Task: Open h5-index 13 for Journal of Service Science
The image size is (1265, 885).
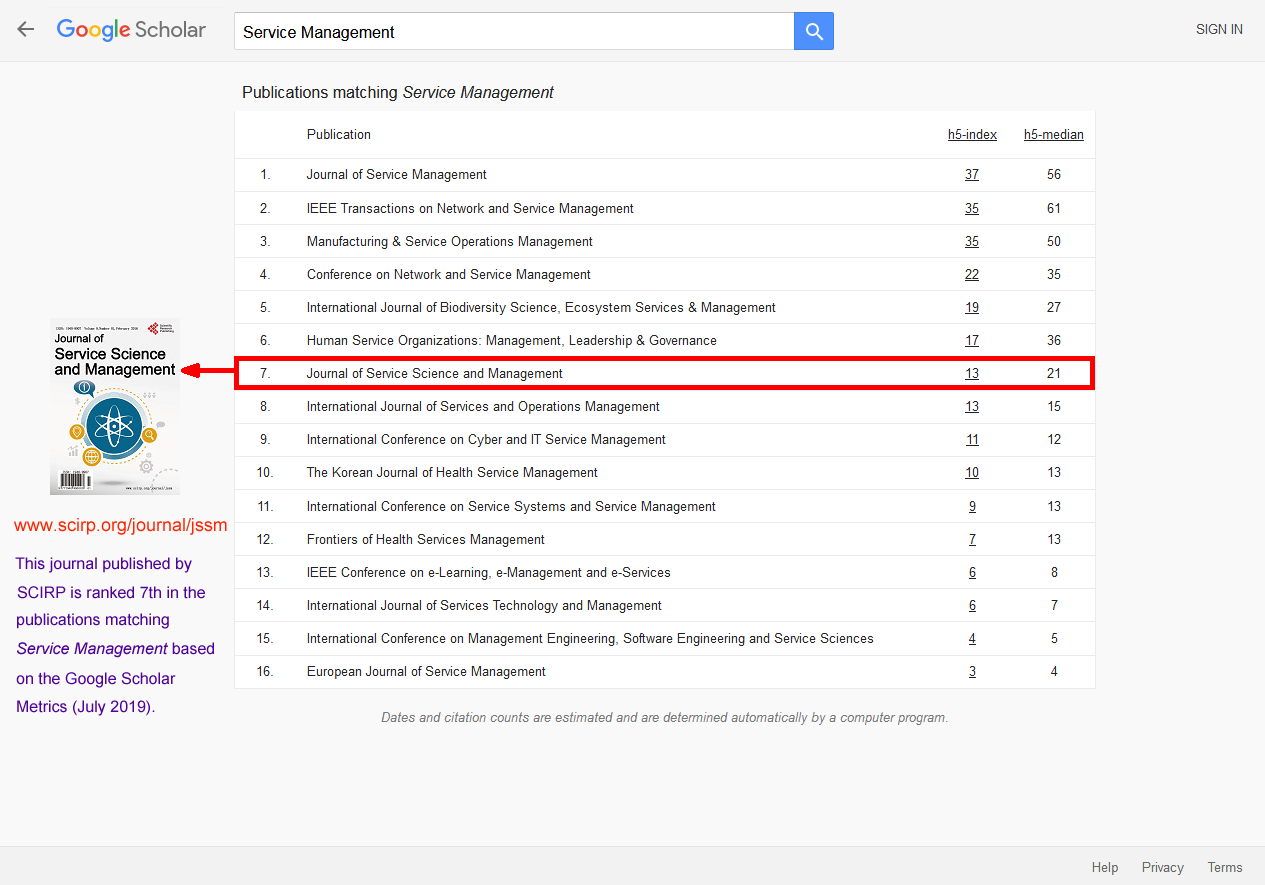Action: pos(972,374)
